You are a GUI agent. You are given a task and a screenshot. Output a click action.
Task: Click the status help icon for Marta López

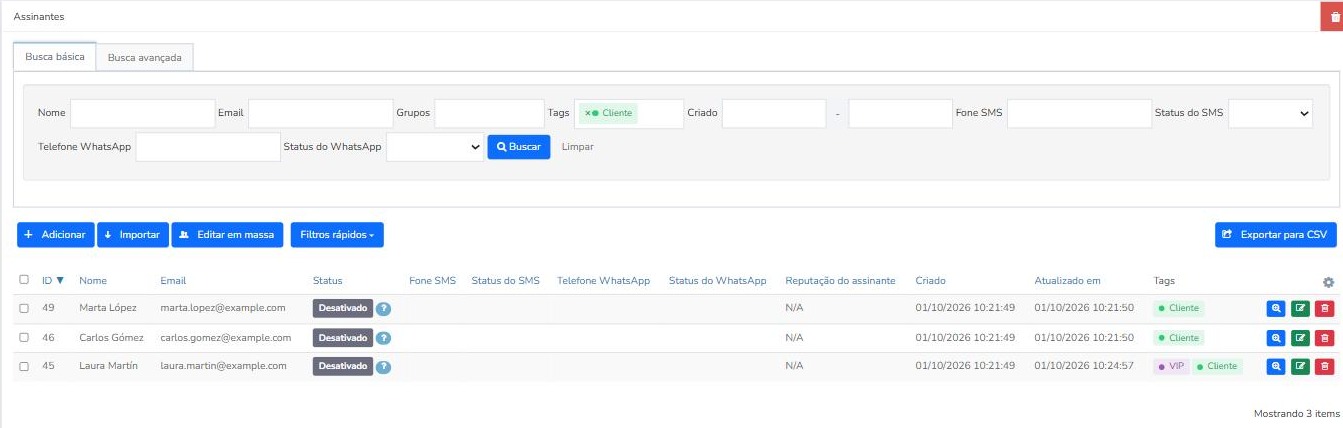(383, 310)
